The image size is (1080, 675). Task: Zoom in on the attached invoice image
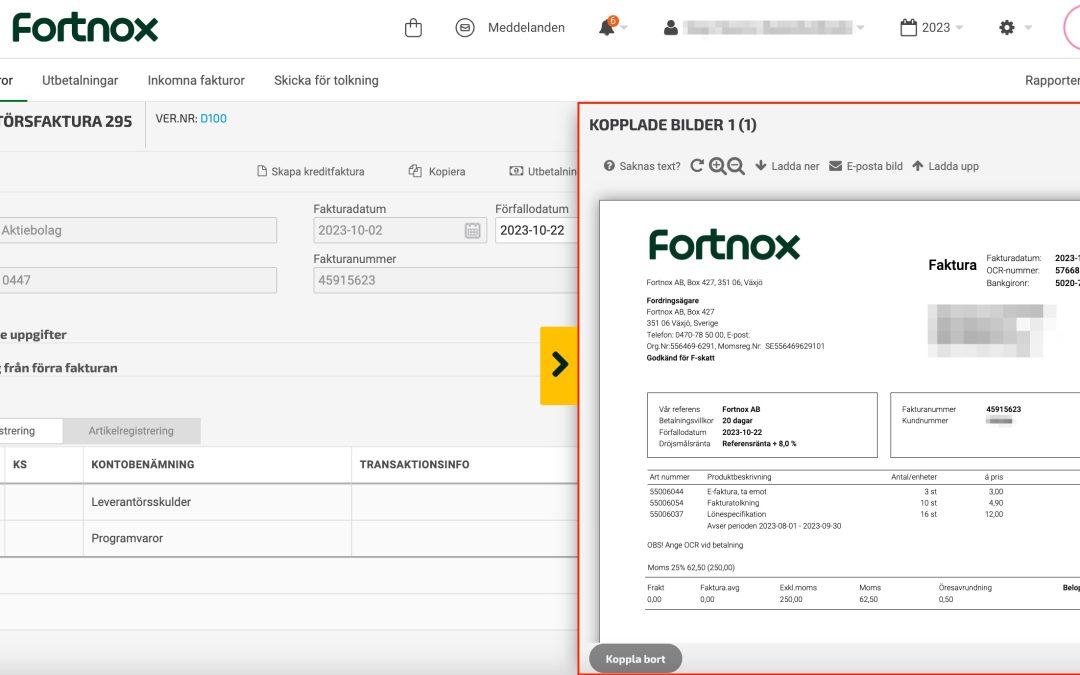[x=717, y=166]
